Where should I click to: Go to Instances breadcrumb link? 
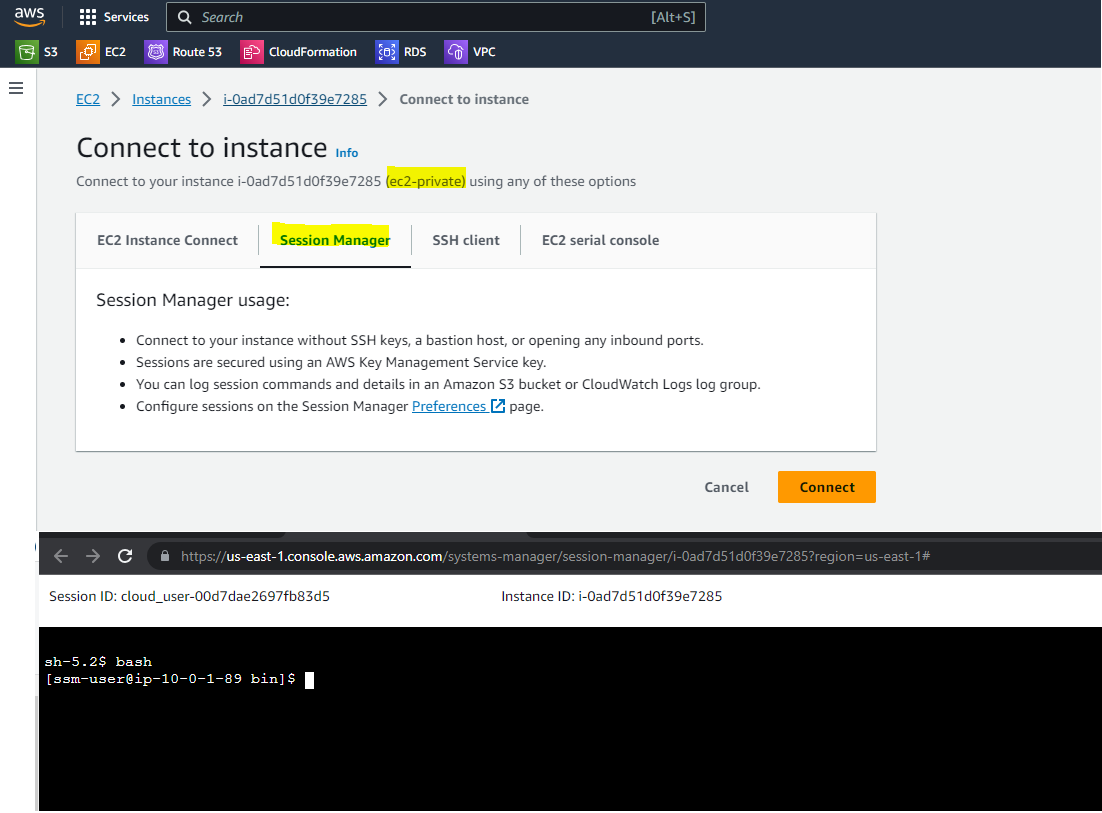click(161, 99)
